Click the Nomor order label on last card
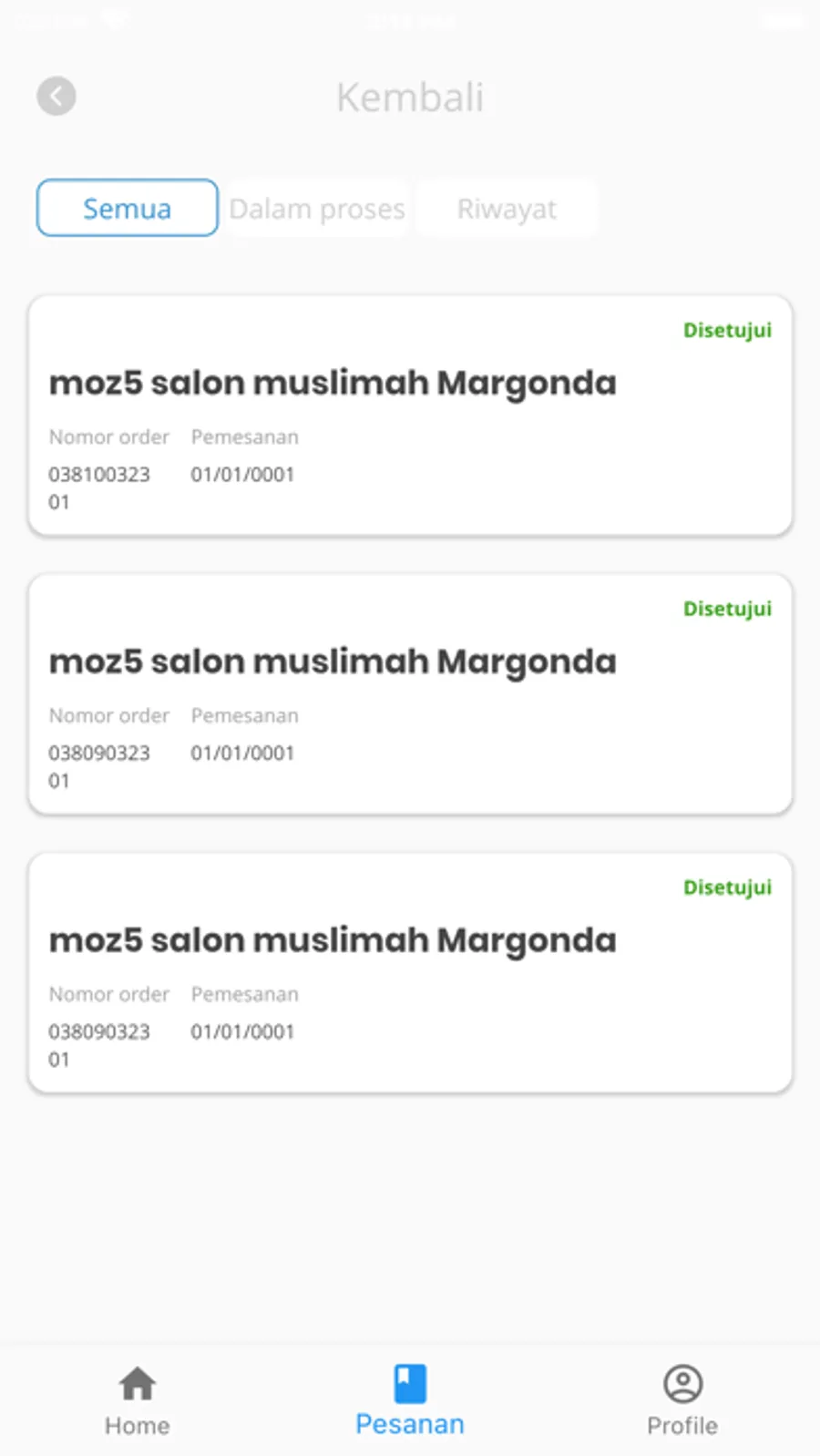This screenshot has height=1456, width=820. [109, 994]
